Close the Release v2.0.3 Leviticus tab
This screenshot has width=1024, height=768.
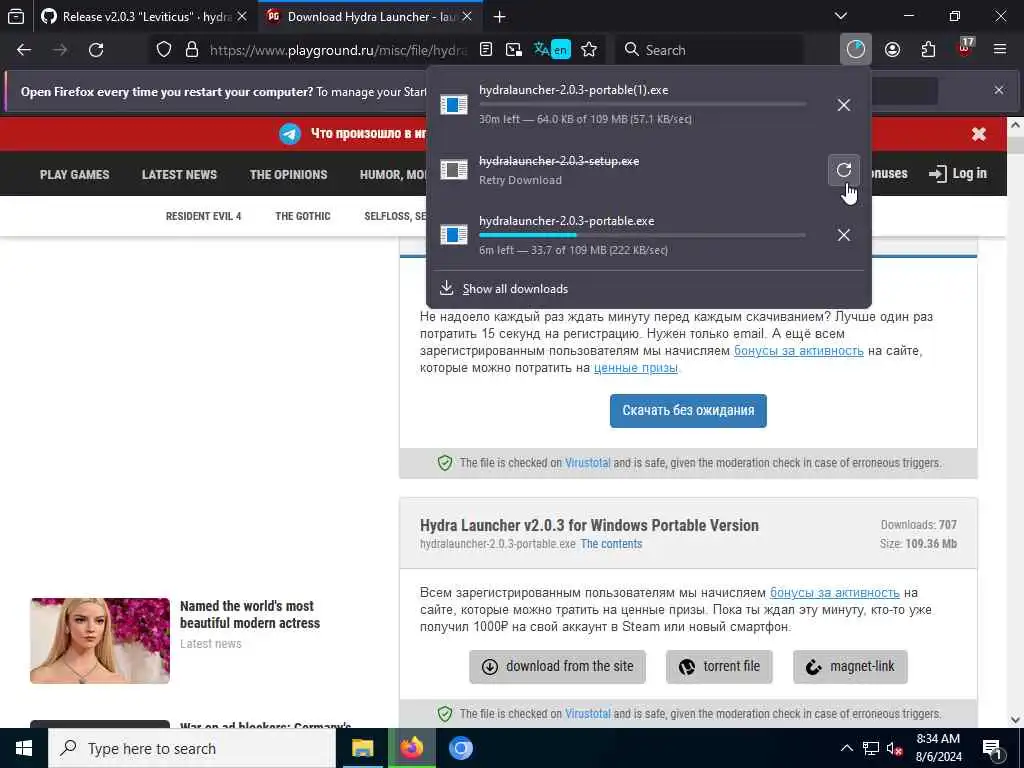pos(242,17)
